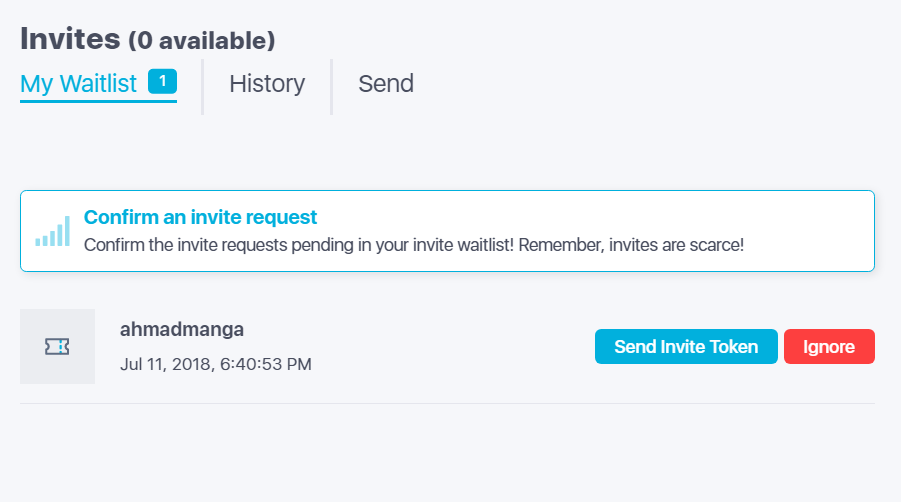Click the Confirm an invite request title
Image resolution: width=901 pixels, height=502 pixels.
click(201, 217)
